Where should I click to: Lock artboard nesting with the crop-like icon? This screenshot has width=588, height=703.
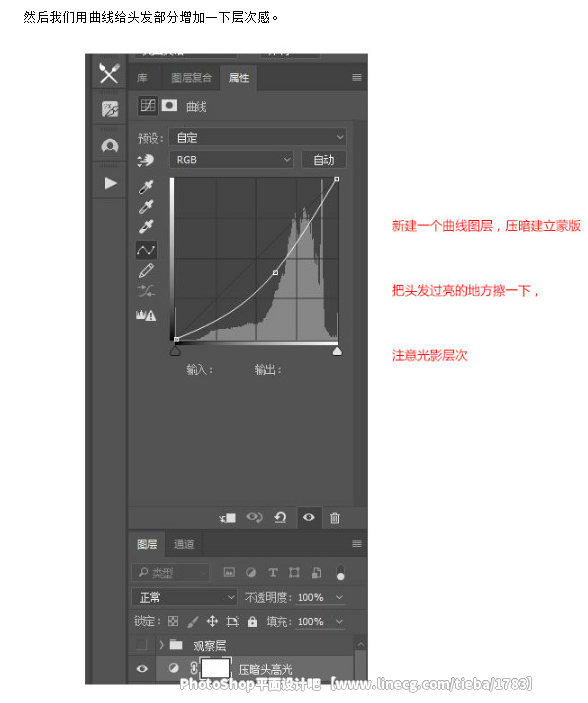pos(232,621)
